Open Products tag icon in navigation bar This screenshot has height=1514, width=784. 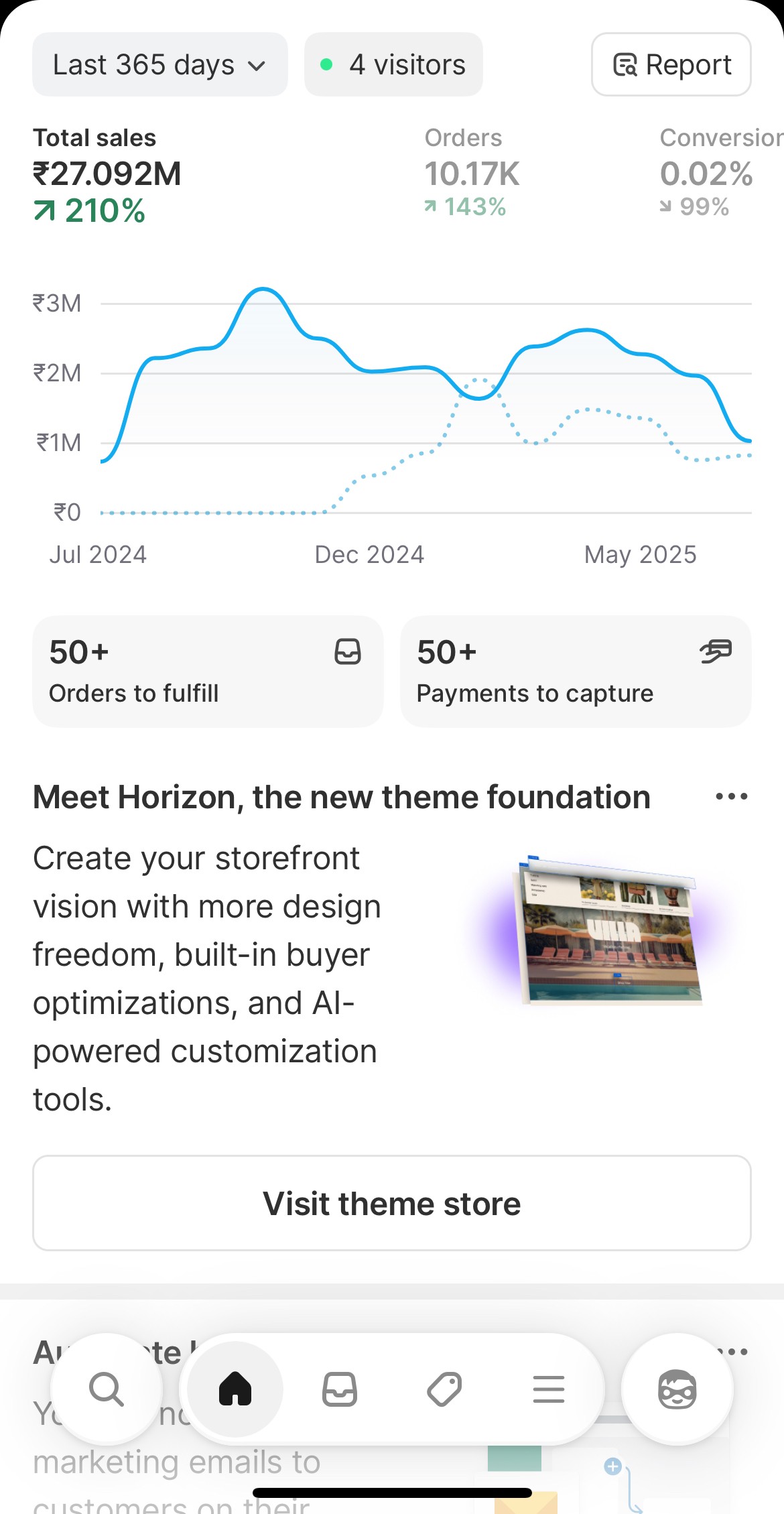[x=444, y=1389]
